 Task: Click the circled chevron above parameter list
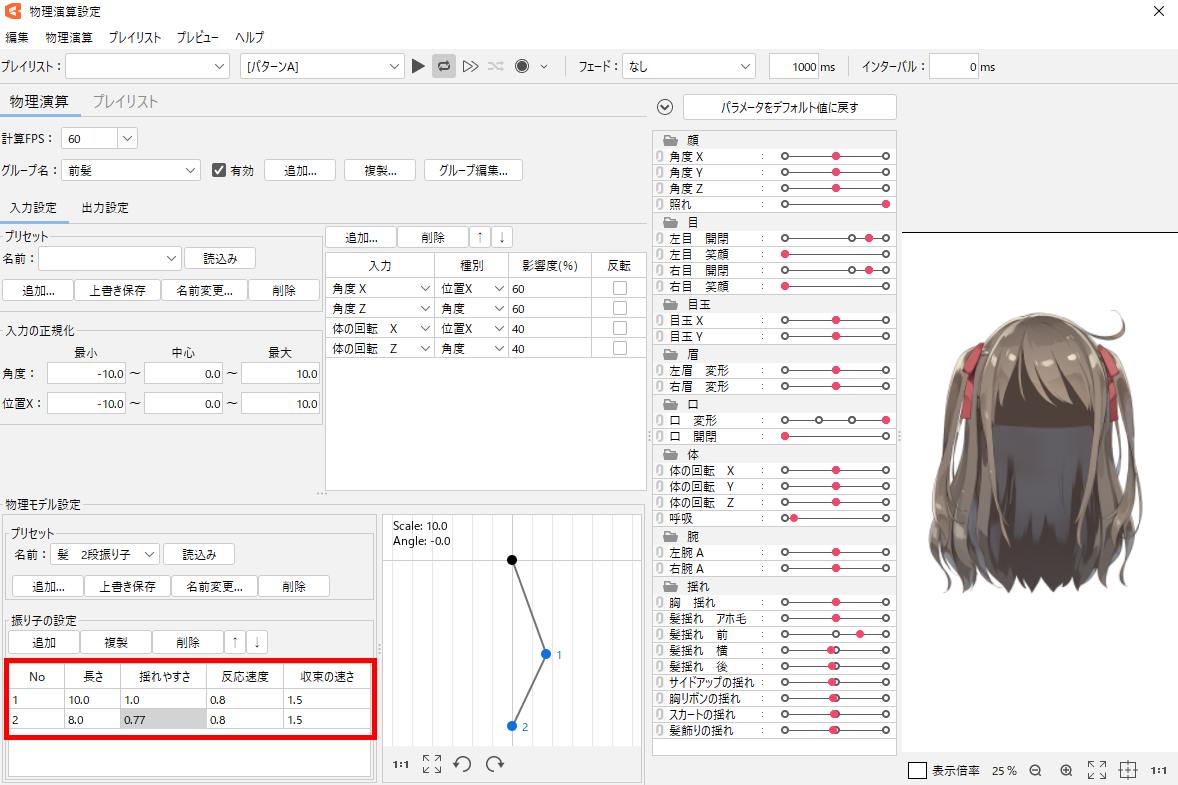[x=665, y=107]
